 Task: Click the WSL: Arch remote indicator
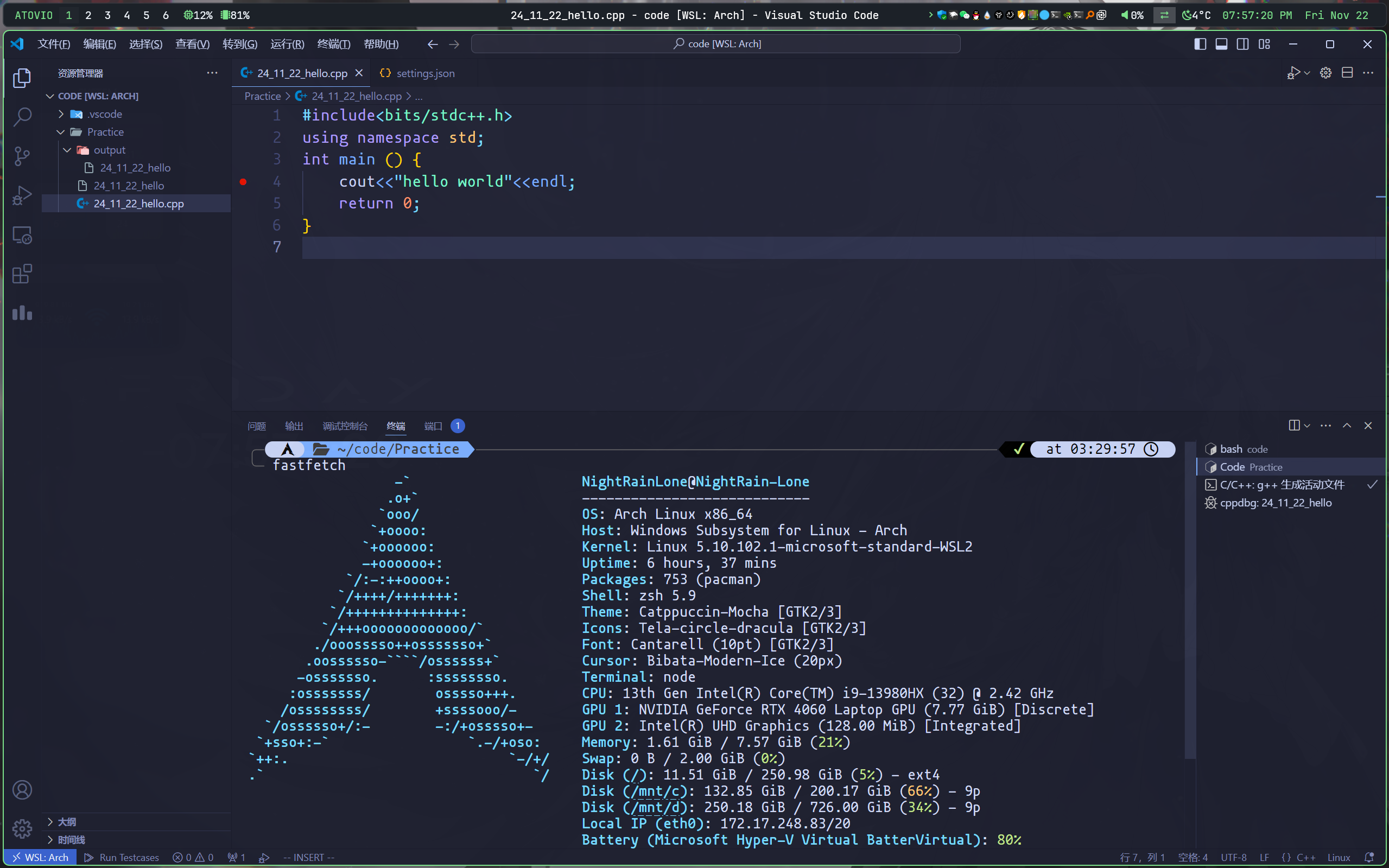(40, 857)
